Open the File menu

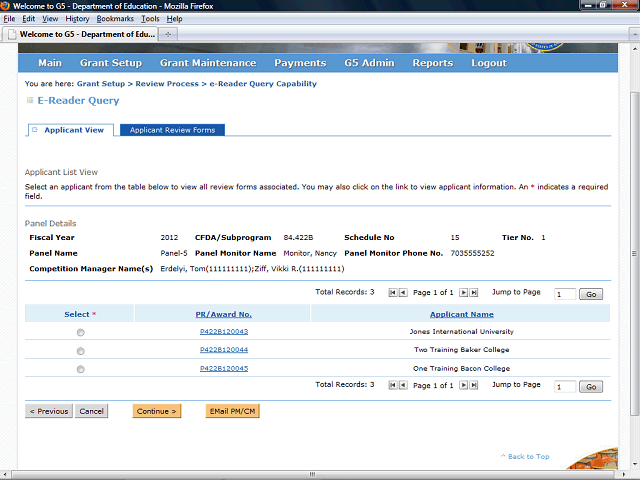(x=9, y=19)
